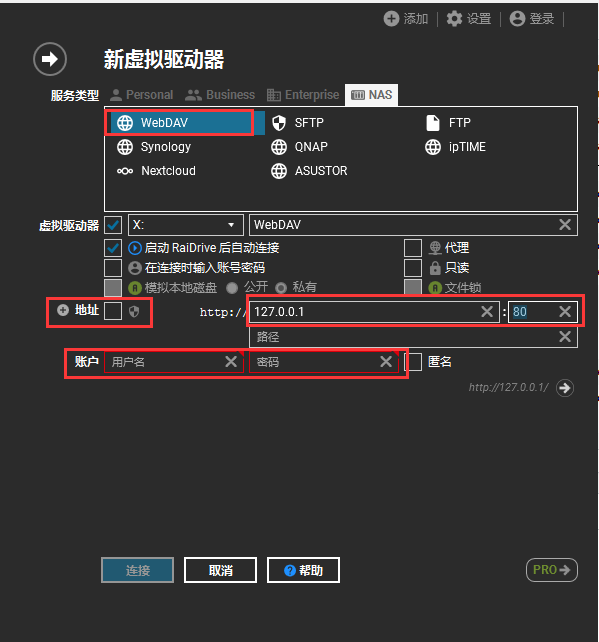599x642 pixels.
Task: Enable the proxy checkbox
Action: (413, 248)
